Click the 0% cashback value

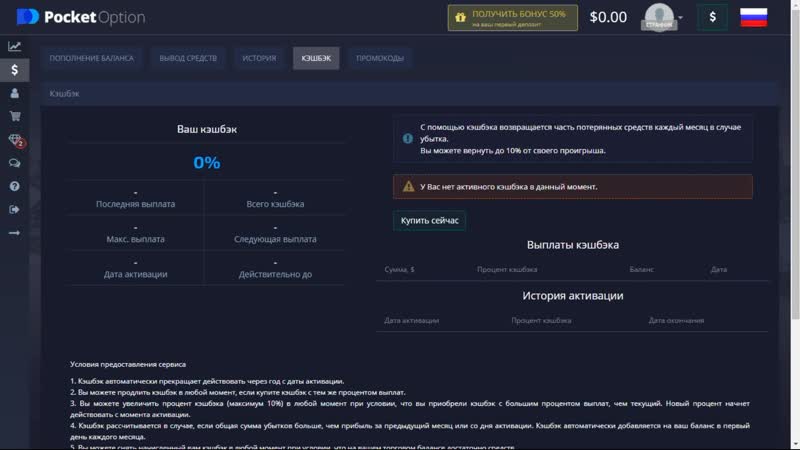(207, 162)
